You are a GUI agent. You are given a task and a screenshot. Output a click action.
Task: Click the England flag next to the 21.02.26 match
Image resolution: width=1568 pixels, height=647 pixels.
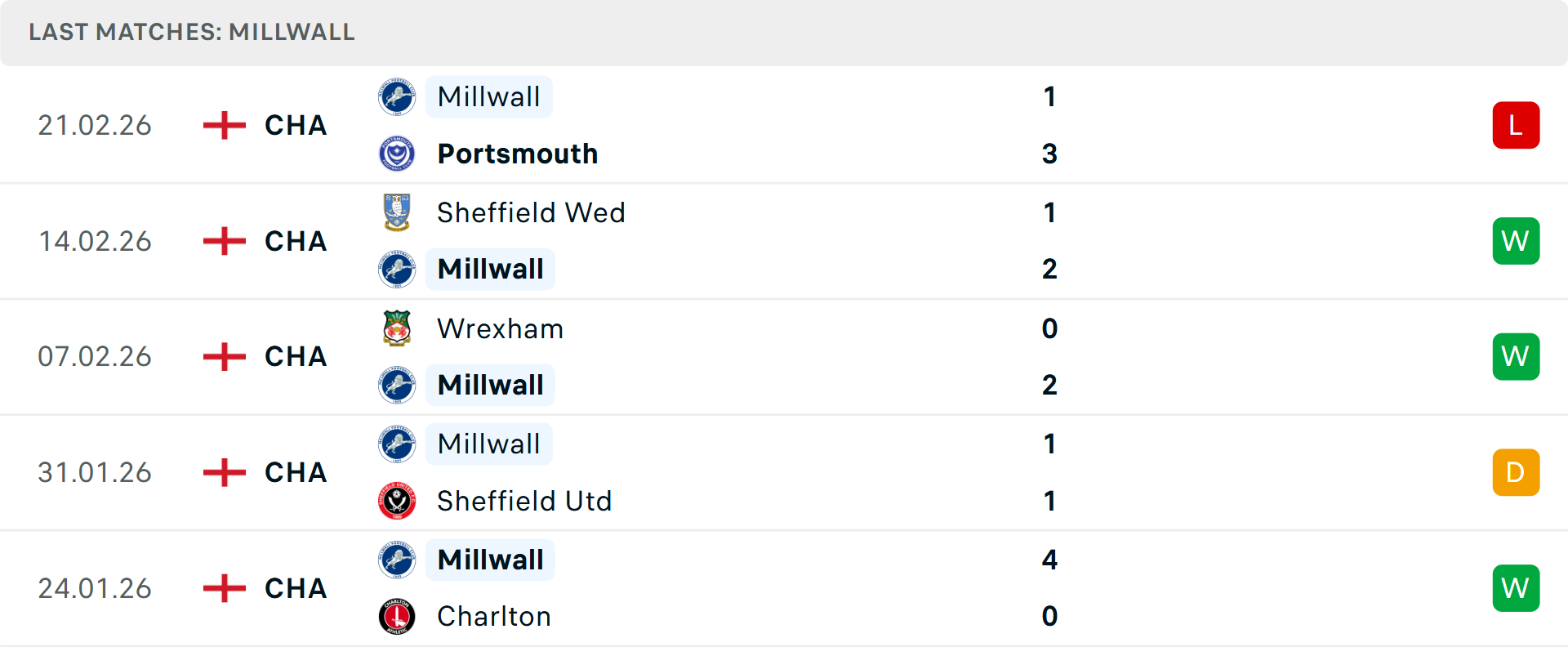pos(223,125)
